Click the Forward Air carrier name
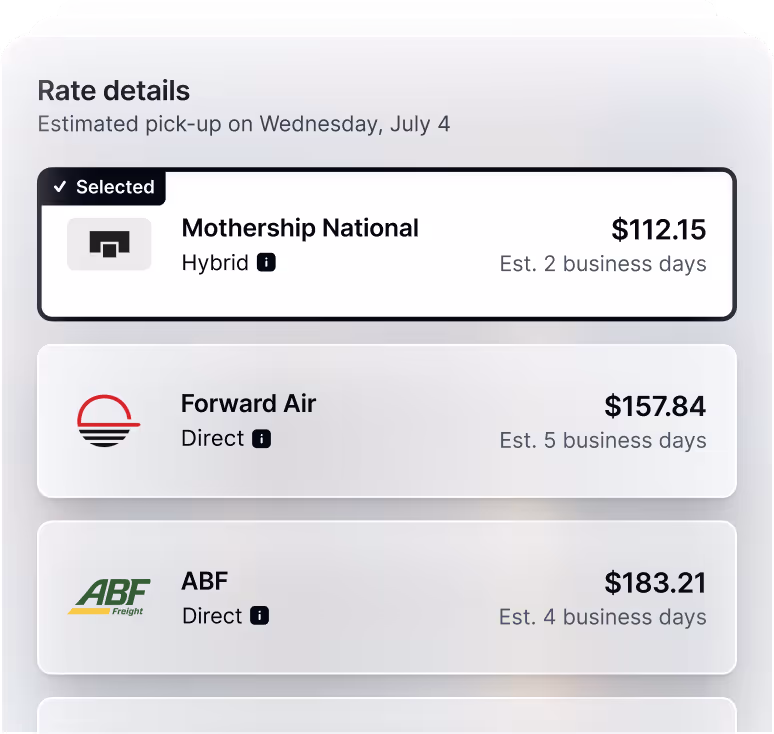774x734 pixels. (248, 403)
